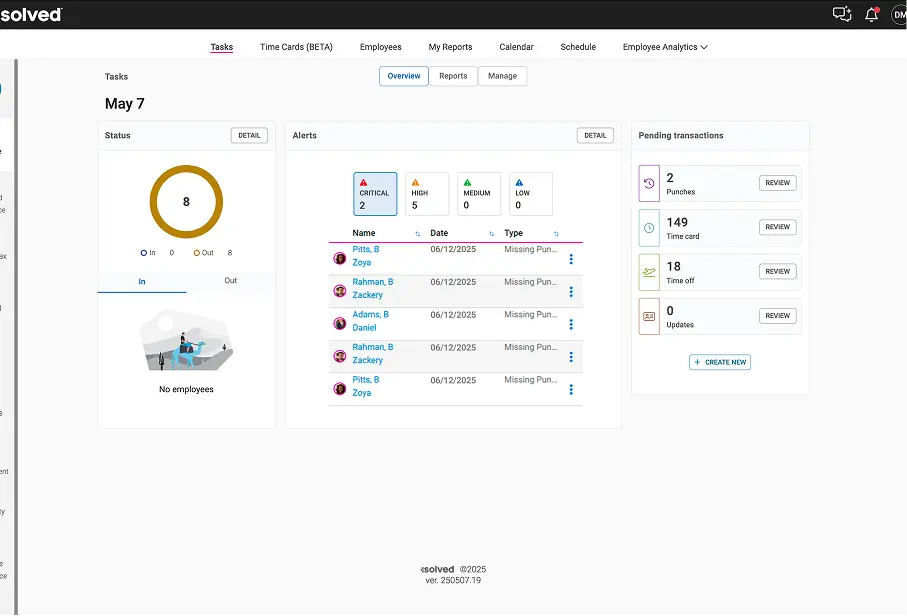Open first Pitts, B Zoya employee link
This screenshot has height=616, width=907.
[366, 256]
